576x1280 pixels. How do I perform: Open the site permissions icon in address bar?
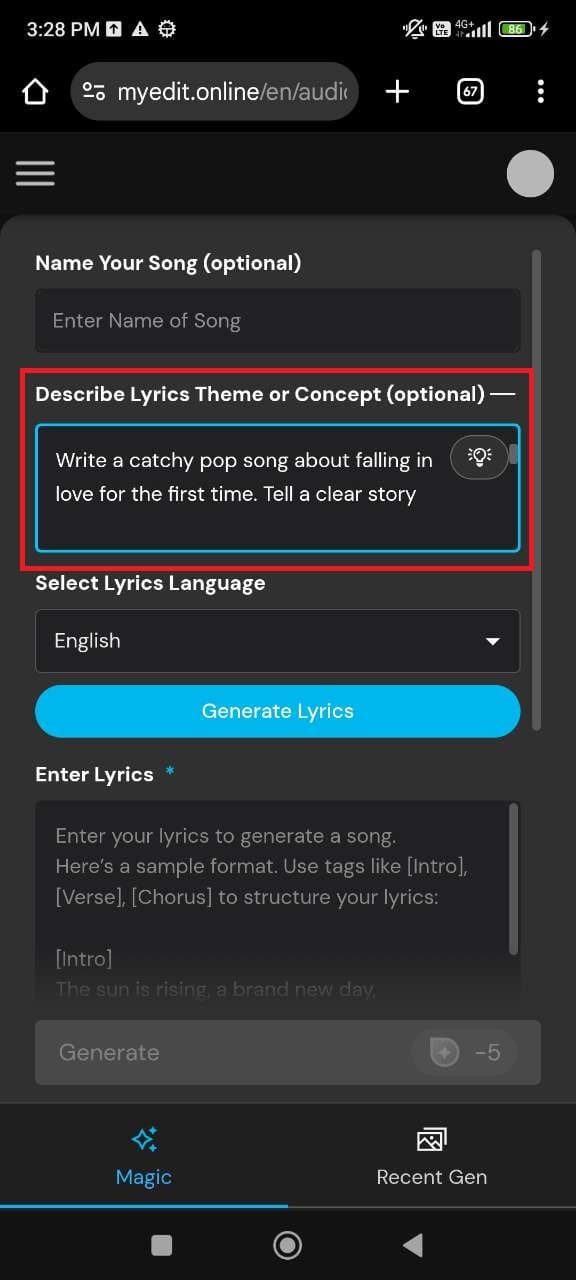93,91
